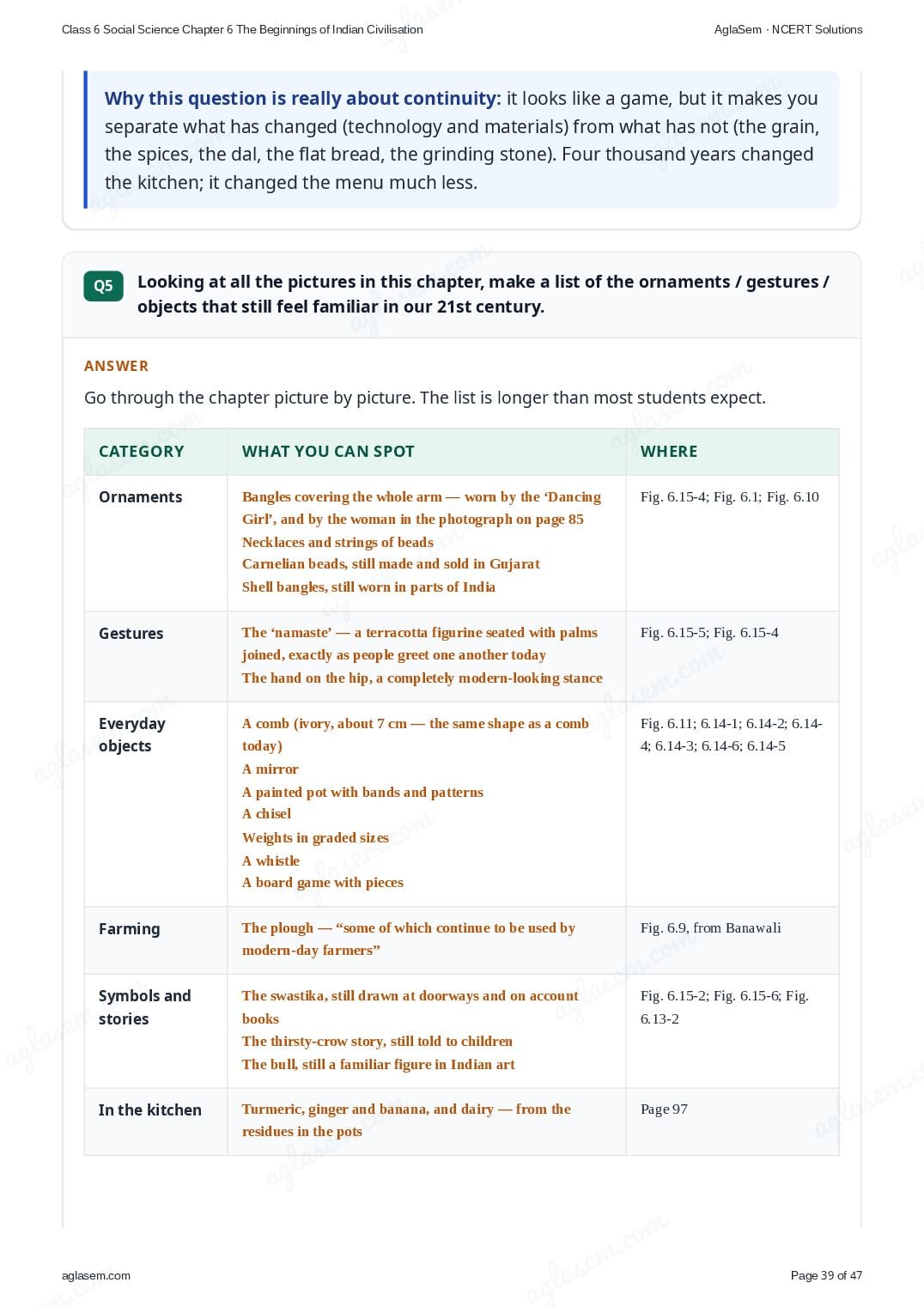Select the 'Fig. 6.9, from Banawali' reference
The height and width of the screenshot is (1307, 924).
(711, 928)
